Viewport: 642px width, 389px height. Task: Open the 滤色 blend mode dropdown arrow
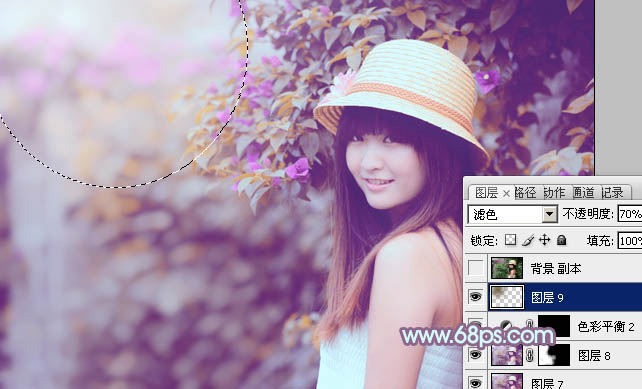pyautogui.click(x=549, y=214)
